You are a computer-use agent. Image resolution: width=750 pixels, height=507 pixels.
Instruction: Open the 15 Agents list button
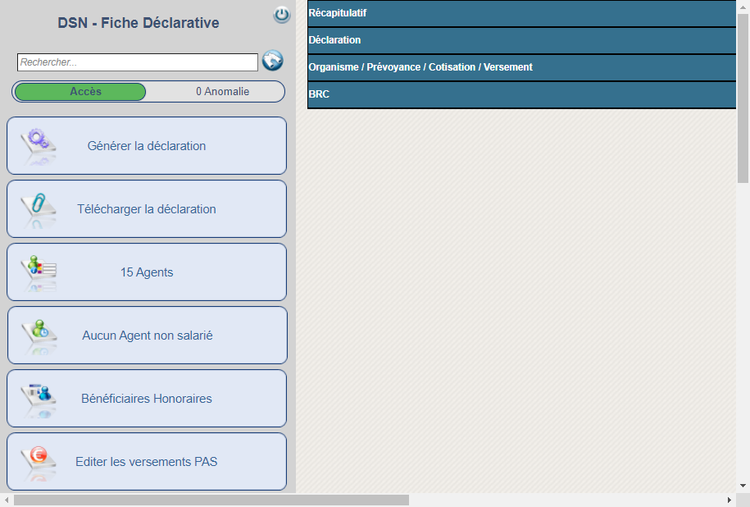[x=147, y=272]
